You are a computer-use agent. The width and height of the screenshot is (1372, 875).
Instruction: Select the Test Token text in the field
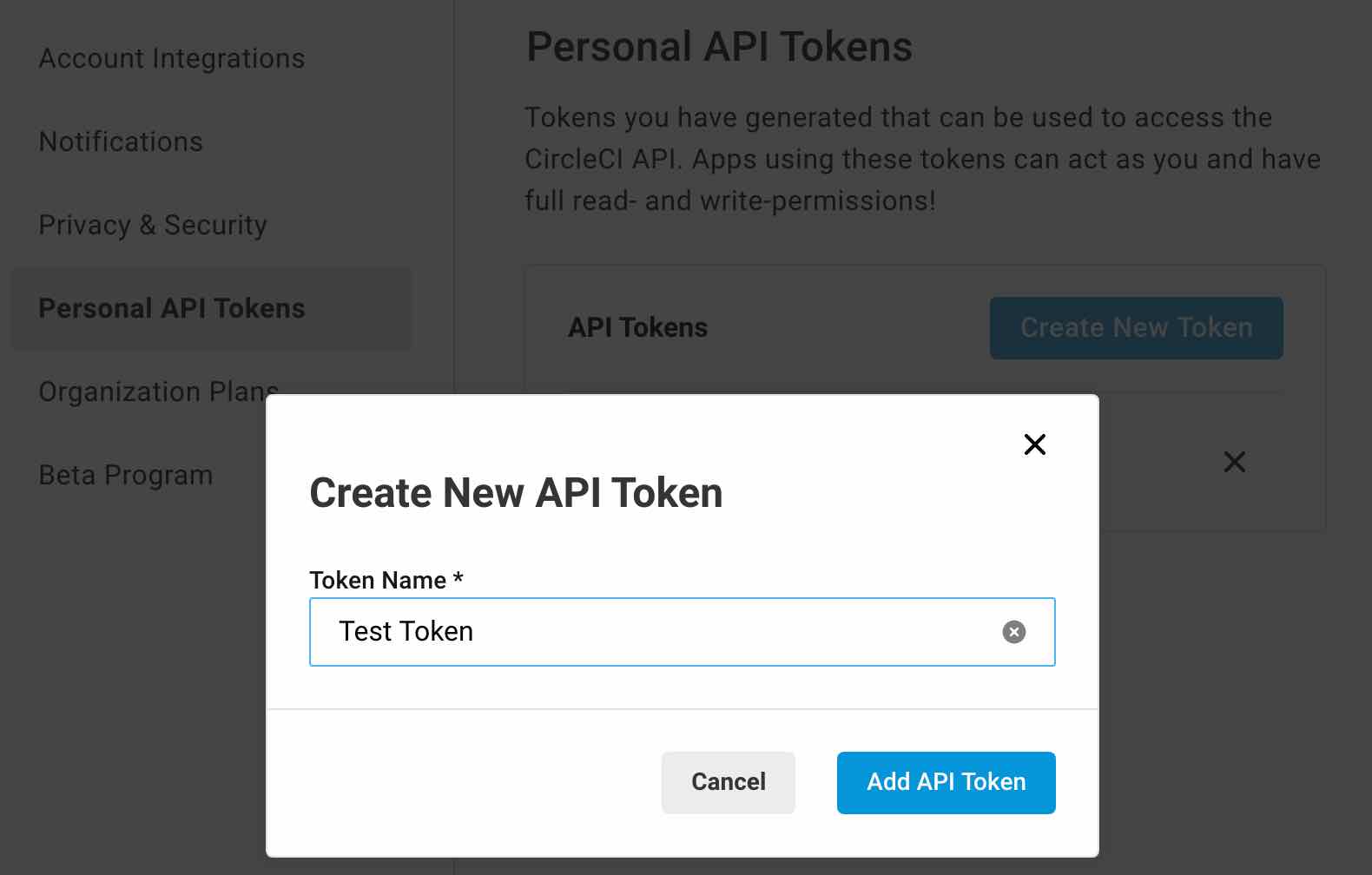click(x=405, y=632)
